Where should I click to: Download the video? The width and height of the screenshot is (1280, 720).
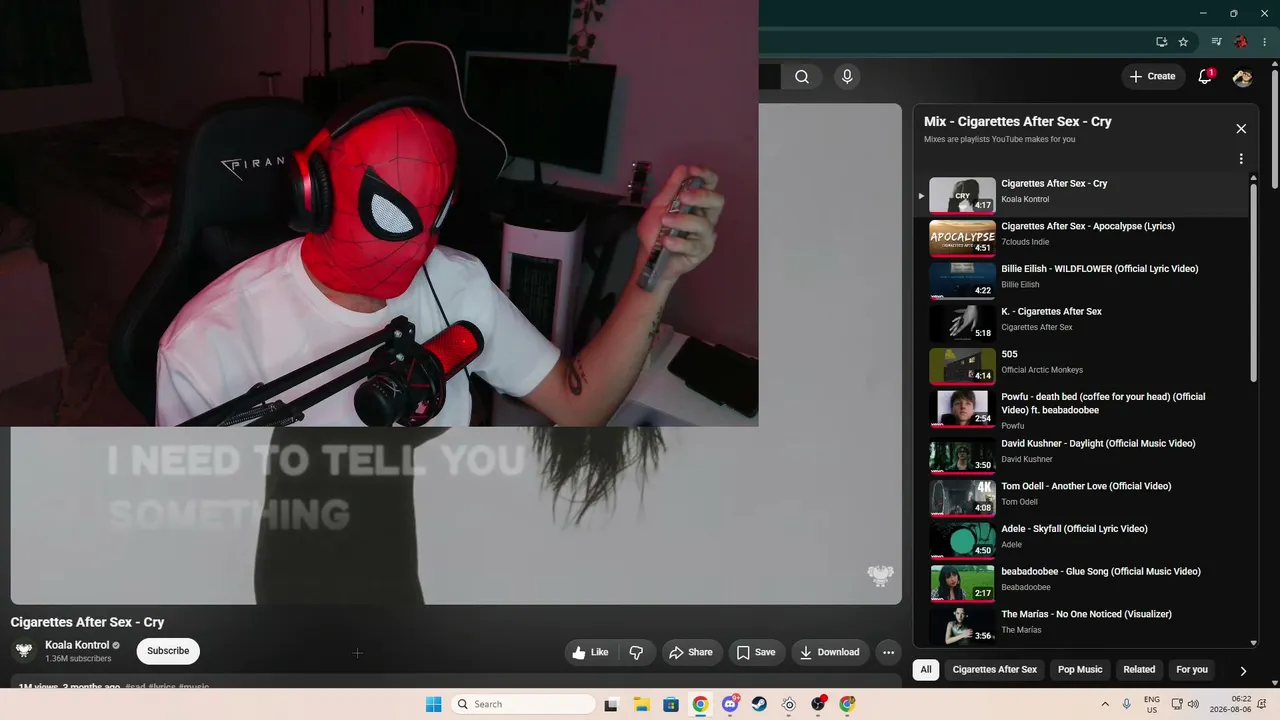coord(829,652)
